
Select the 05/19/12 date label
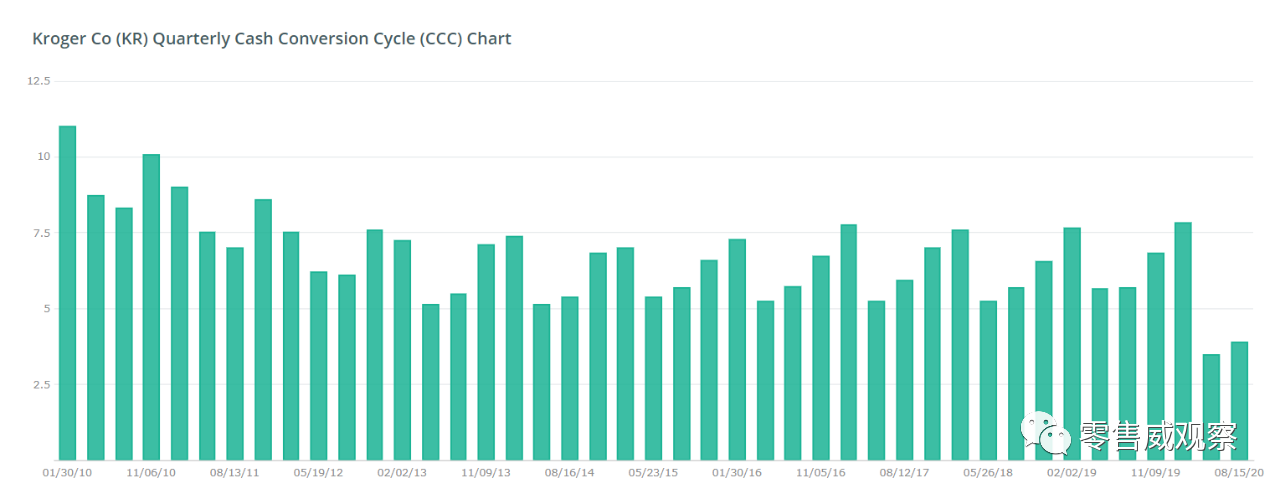point(319,472)
